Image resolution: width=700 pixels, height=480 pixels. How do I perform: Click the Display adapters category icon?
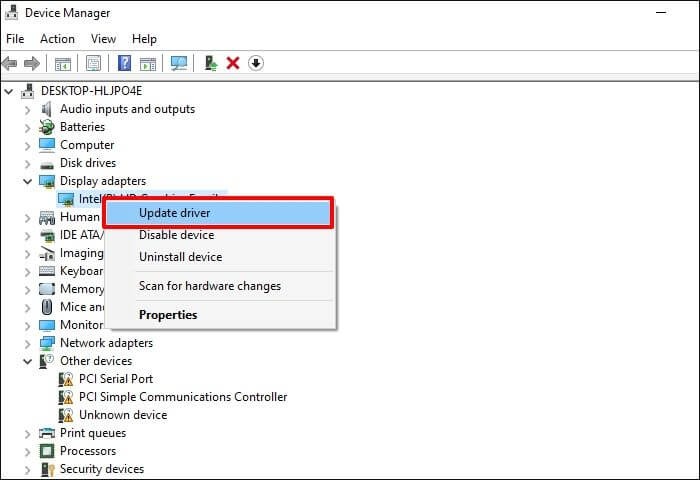point(47,181)
